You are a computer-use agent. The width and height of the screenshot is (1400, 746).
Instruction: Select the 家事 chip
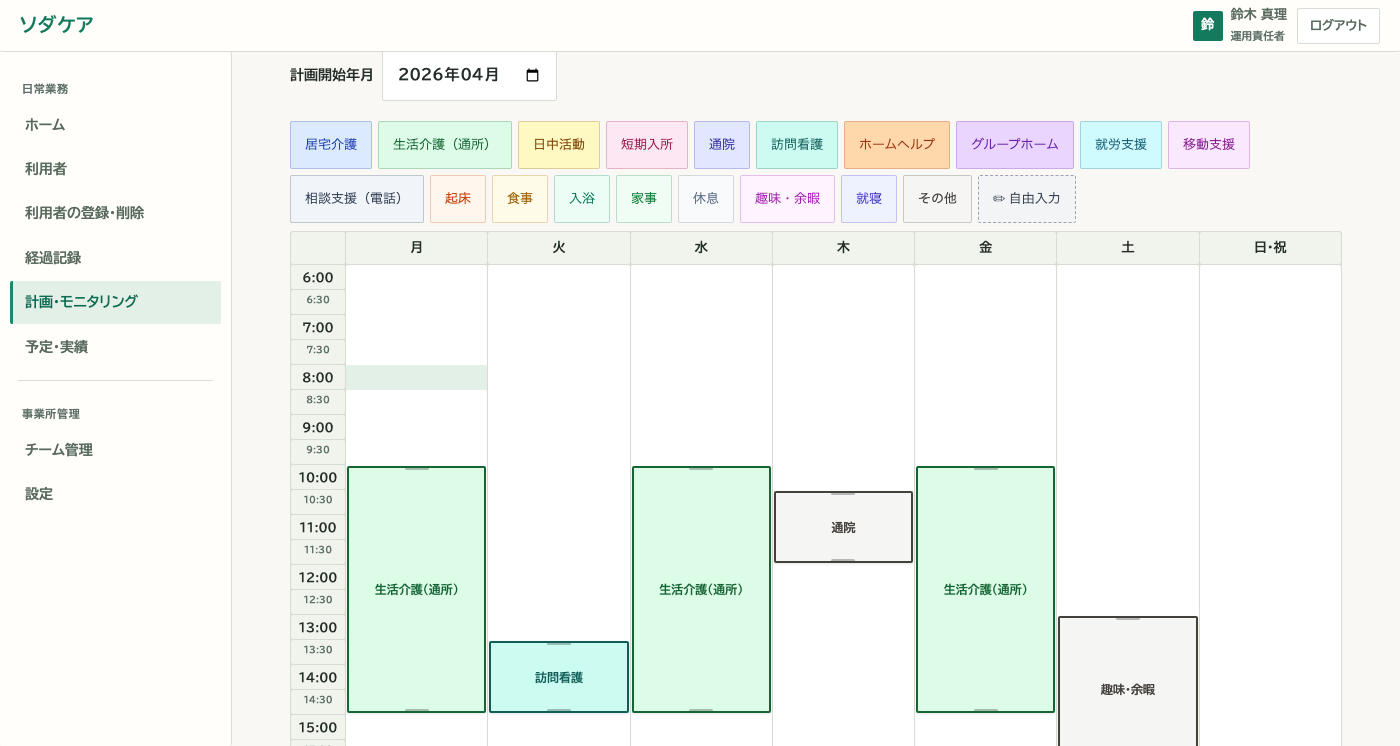click(644, 199)
